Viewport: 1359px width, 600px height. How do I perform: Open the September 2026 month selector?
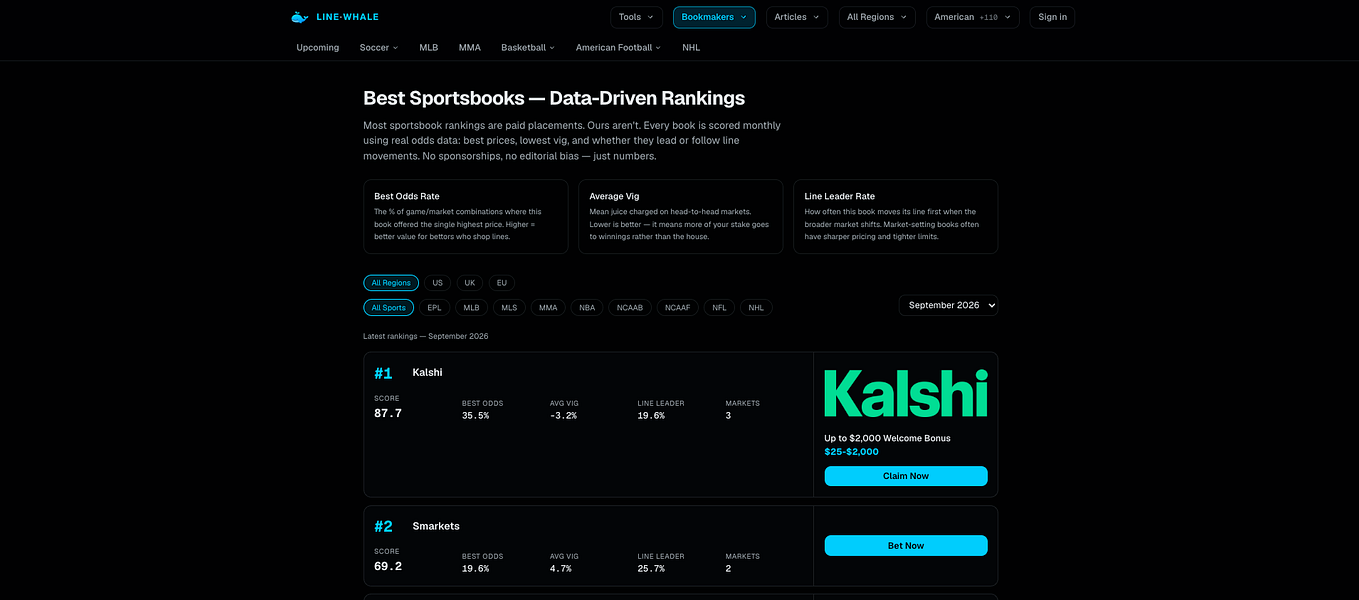point(948,305)
